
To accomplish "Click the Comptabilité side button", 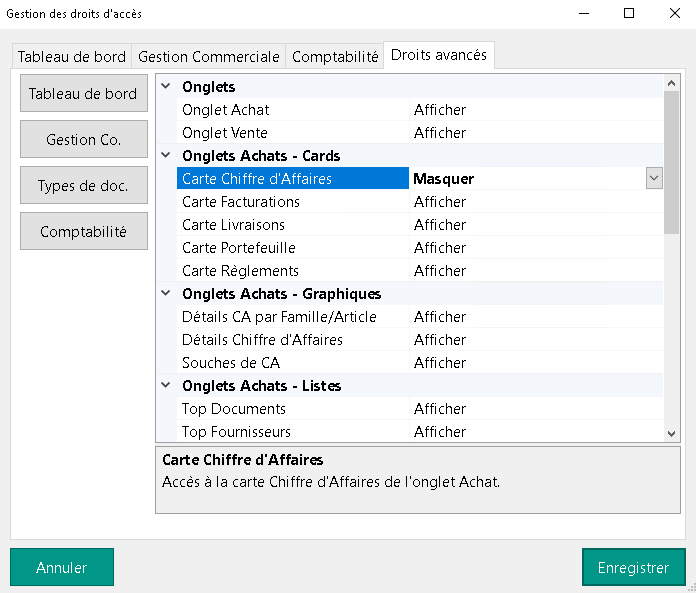I will pos(83,232).
